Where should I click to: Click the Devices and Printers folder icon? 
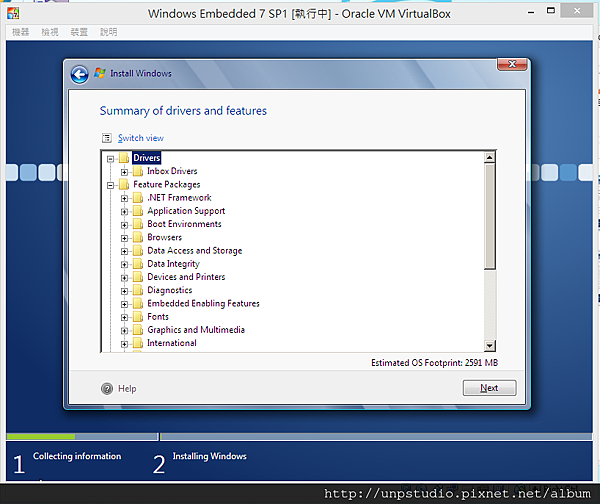click(138, 277)
